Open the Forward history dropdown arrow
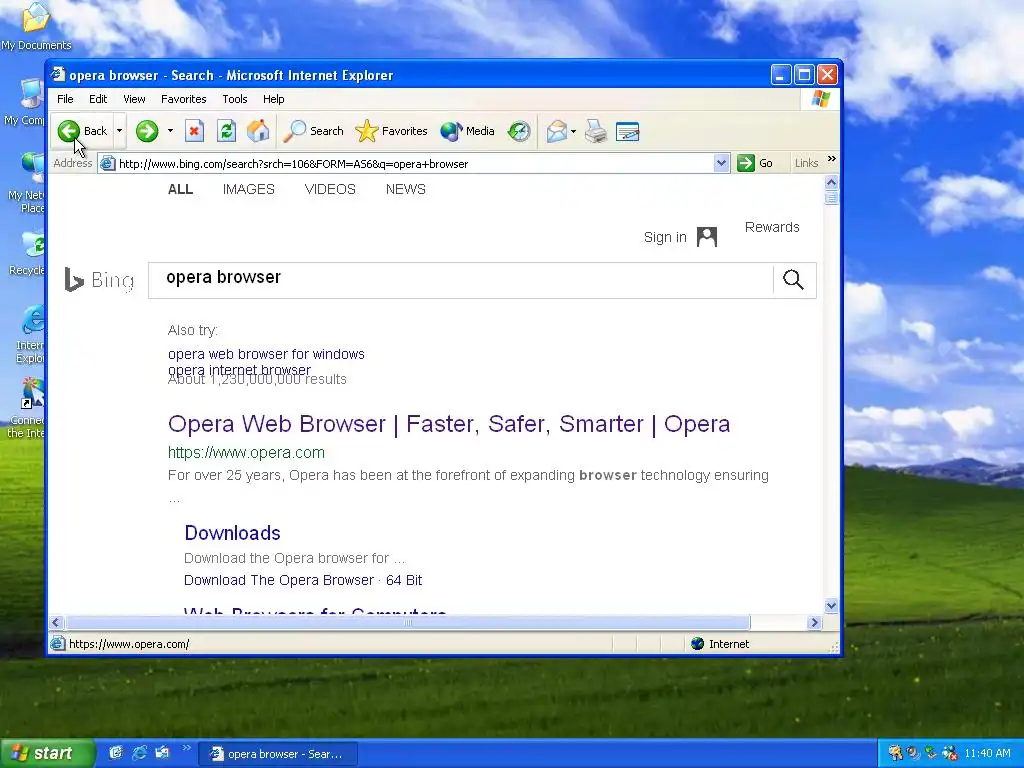This screenshot has height=768, width=1024. pyautogui.click(x=170, y=131)
